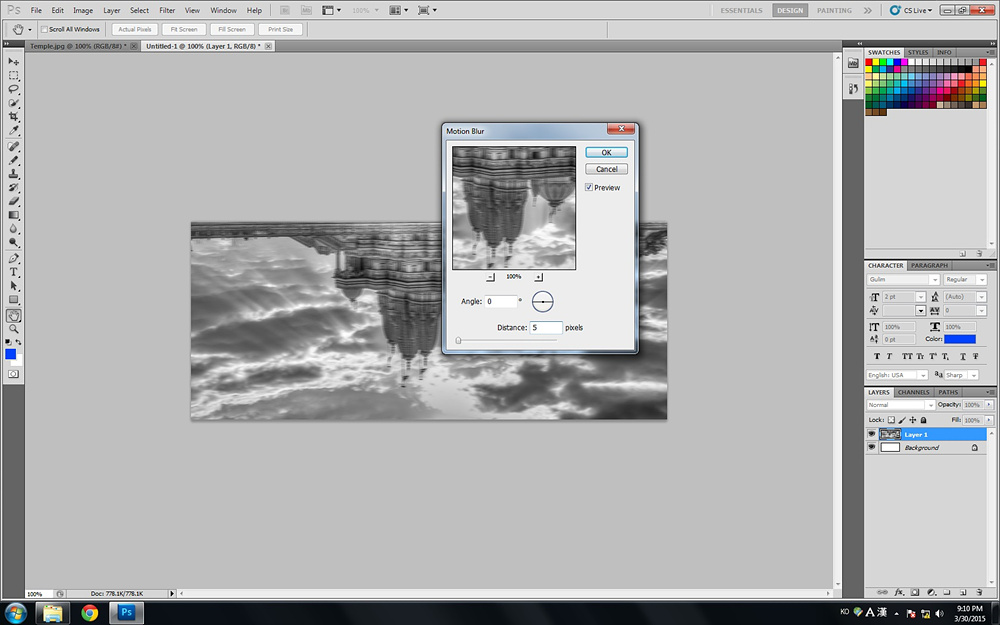The image size is (1000, 625).
Task: Select the Crop tool
Action: [x=14, y=117]
